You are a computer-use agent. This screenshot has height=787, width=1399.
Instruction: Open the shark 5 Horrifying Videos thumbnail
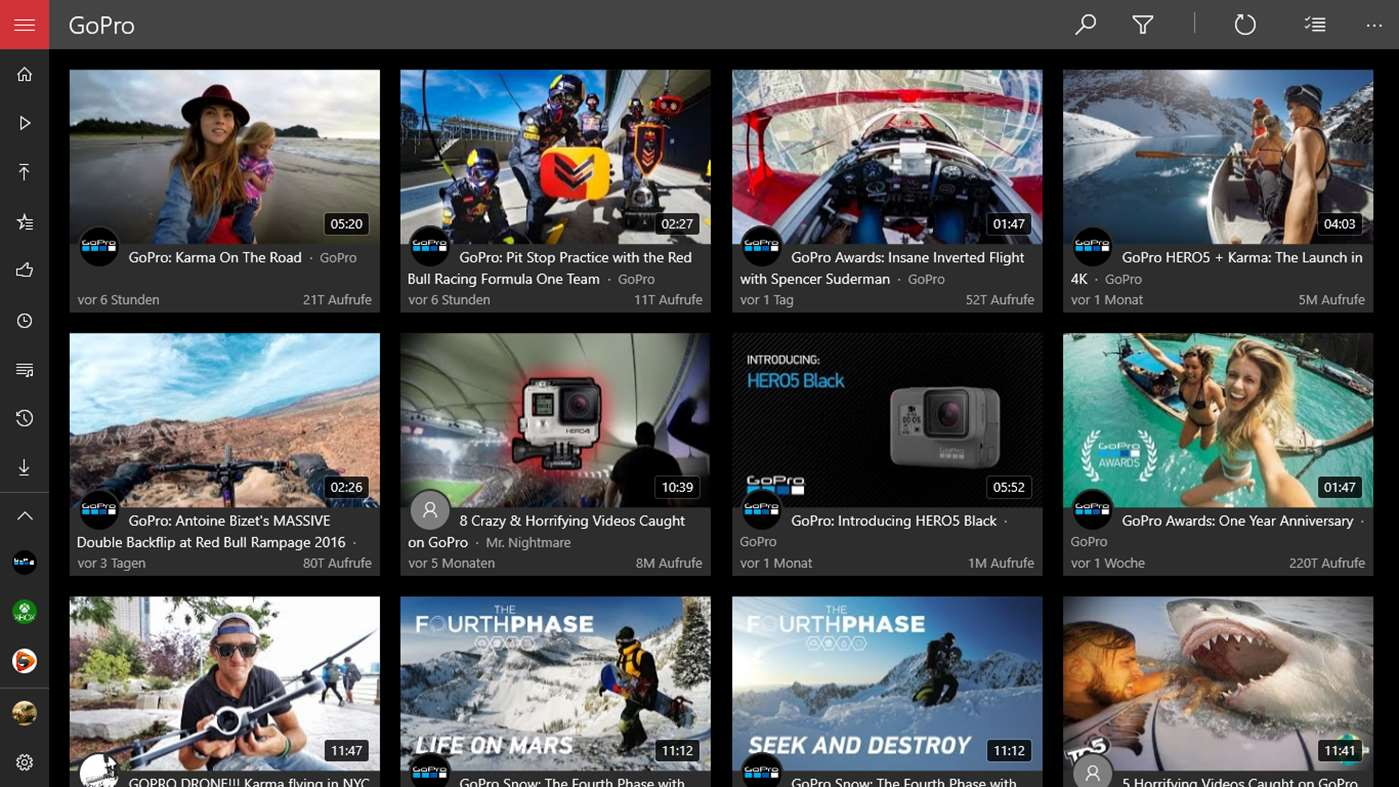click(1218, 684)
